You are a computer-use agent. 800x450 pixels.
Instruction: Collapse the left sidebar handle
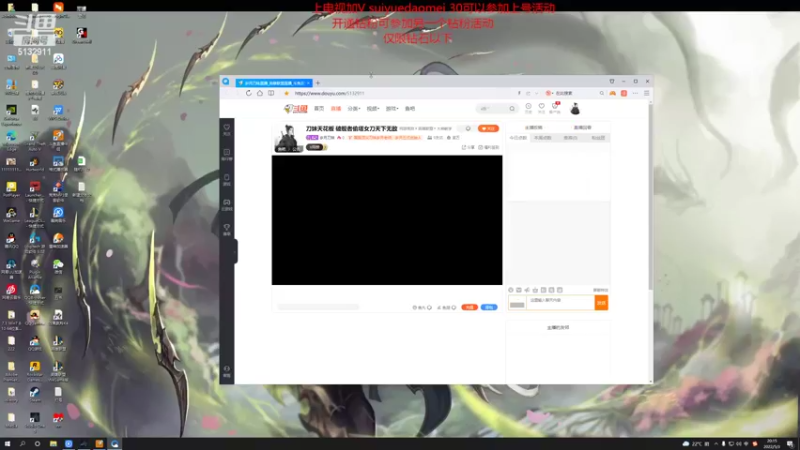tap(236, 251)
